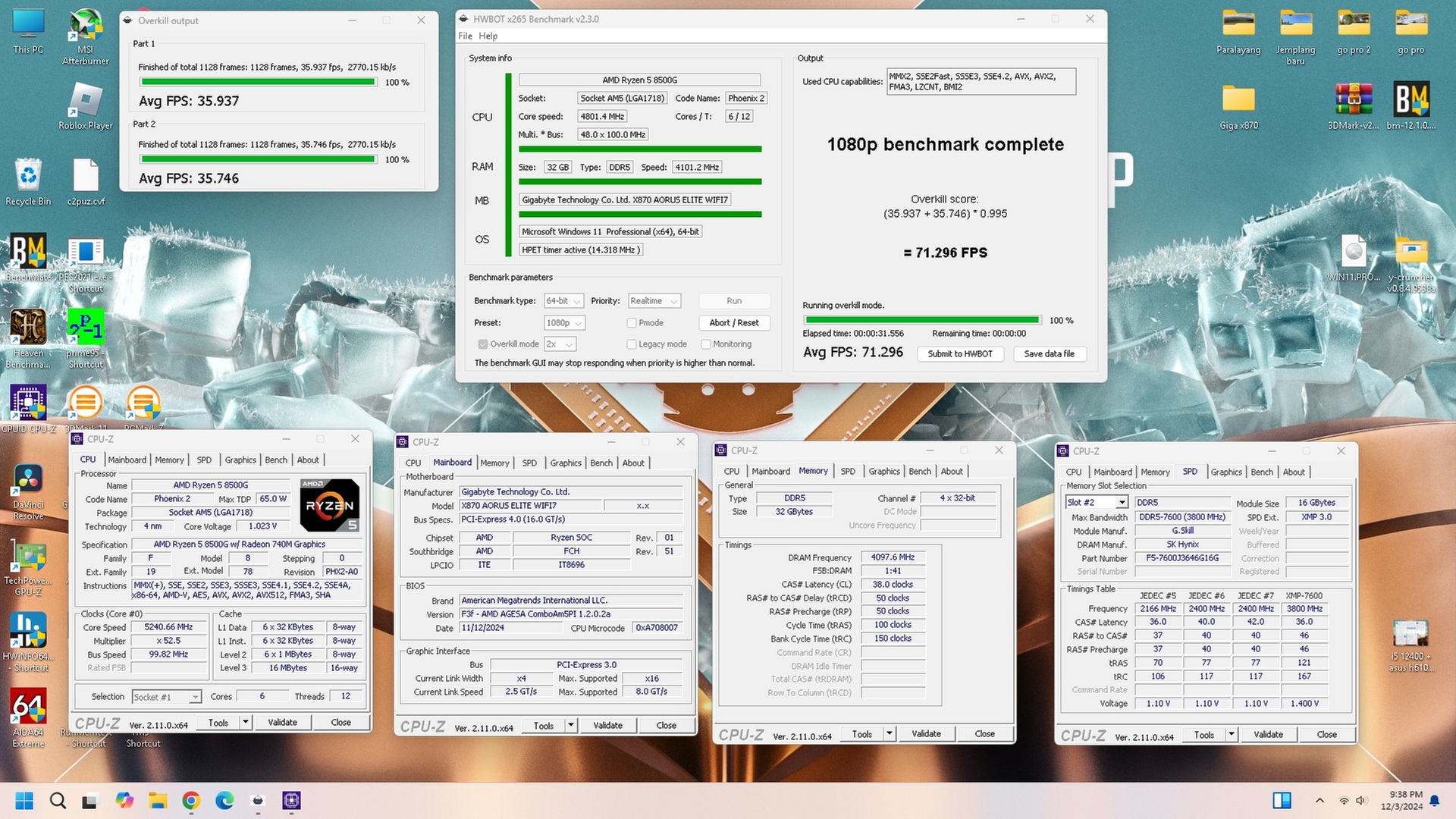This screenshot has width=1456, height=819.
Task: Open i5 12400 asus h610 file
Action: click(1411, 645)
